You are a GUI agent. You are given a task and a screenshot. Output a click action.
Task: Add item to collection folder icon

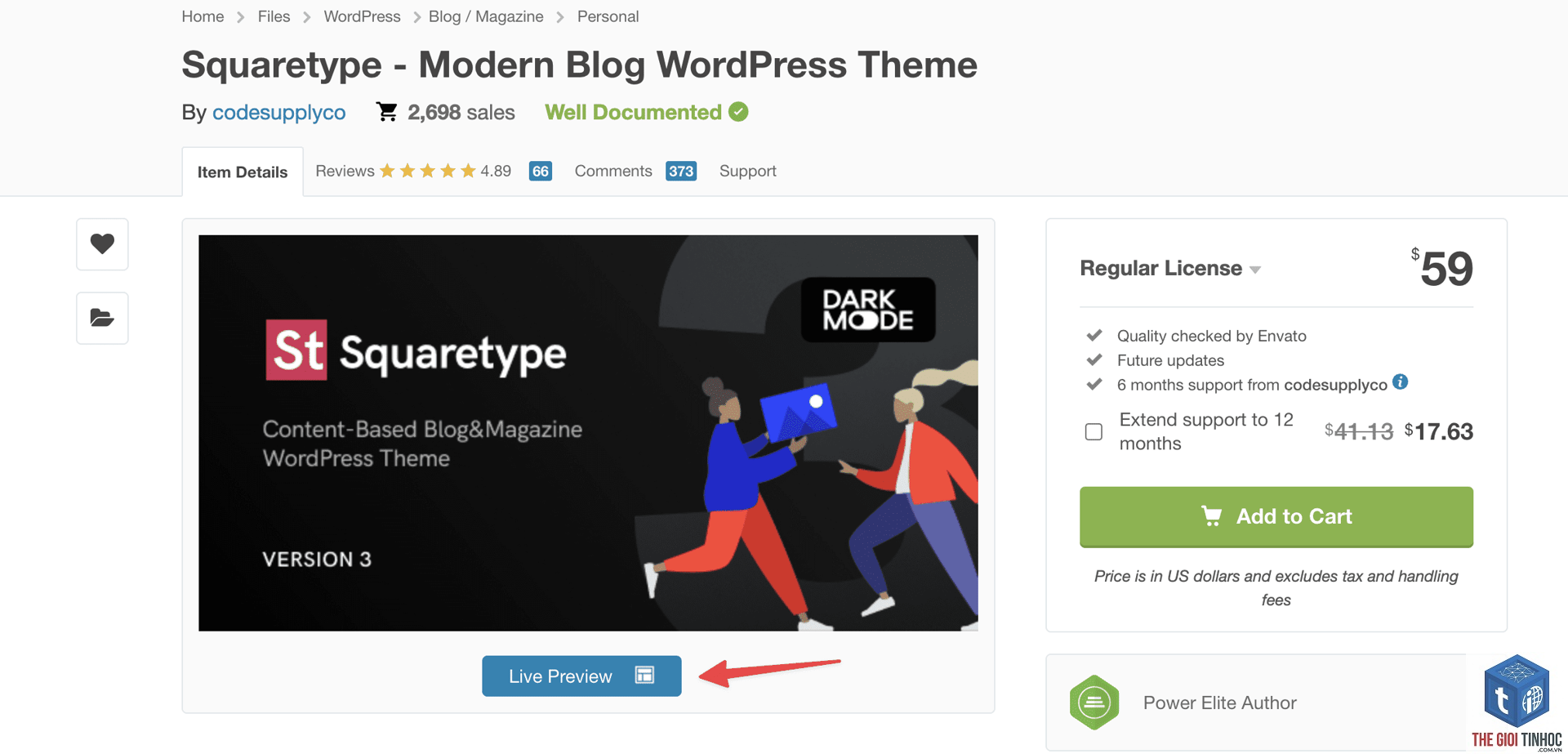pos(102,318)
